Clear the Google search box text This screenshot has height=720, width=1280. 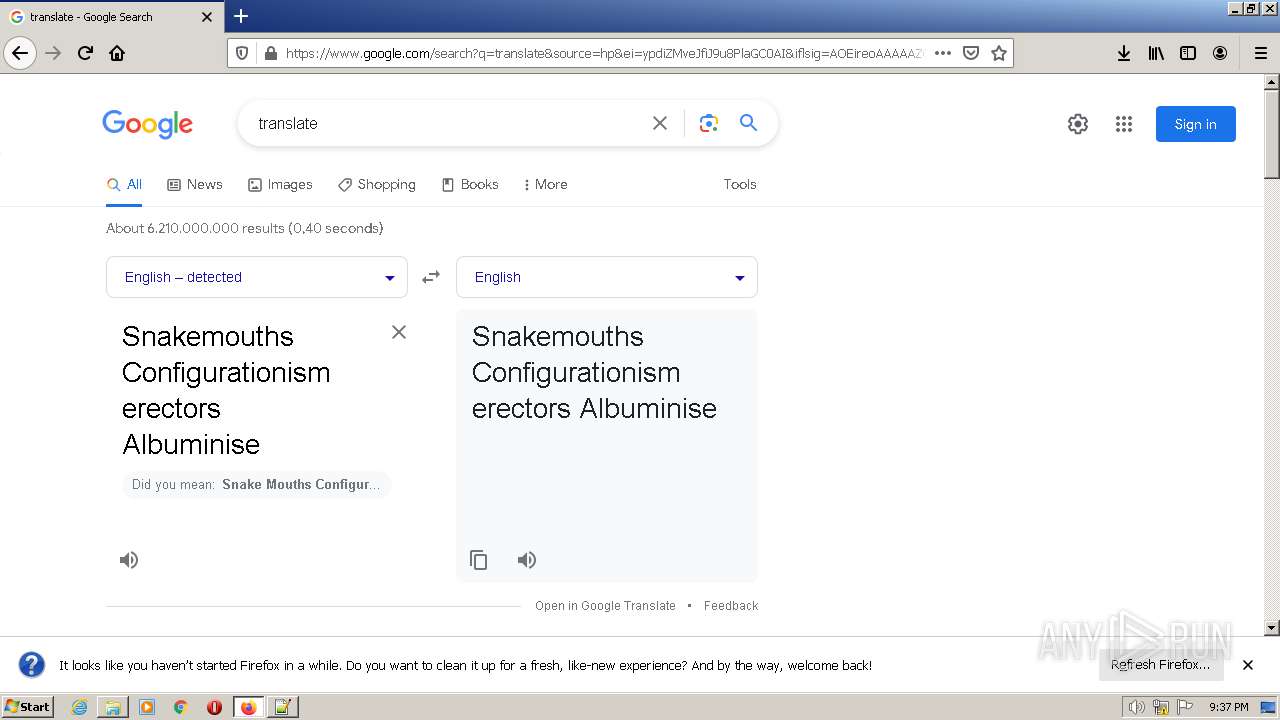(x=660, y=123)
